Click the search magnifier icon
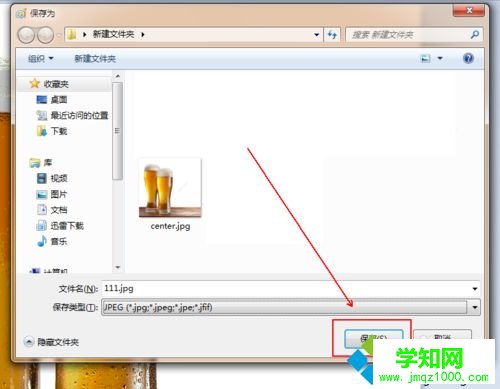 (x=475, y=34)
